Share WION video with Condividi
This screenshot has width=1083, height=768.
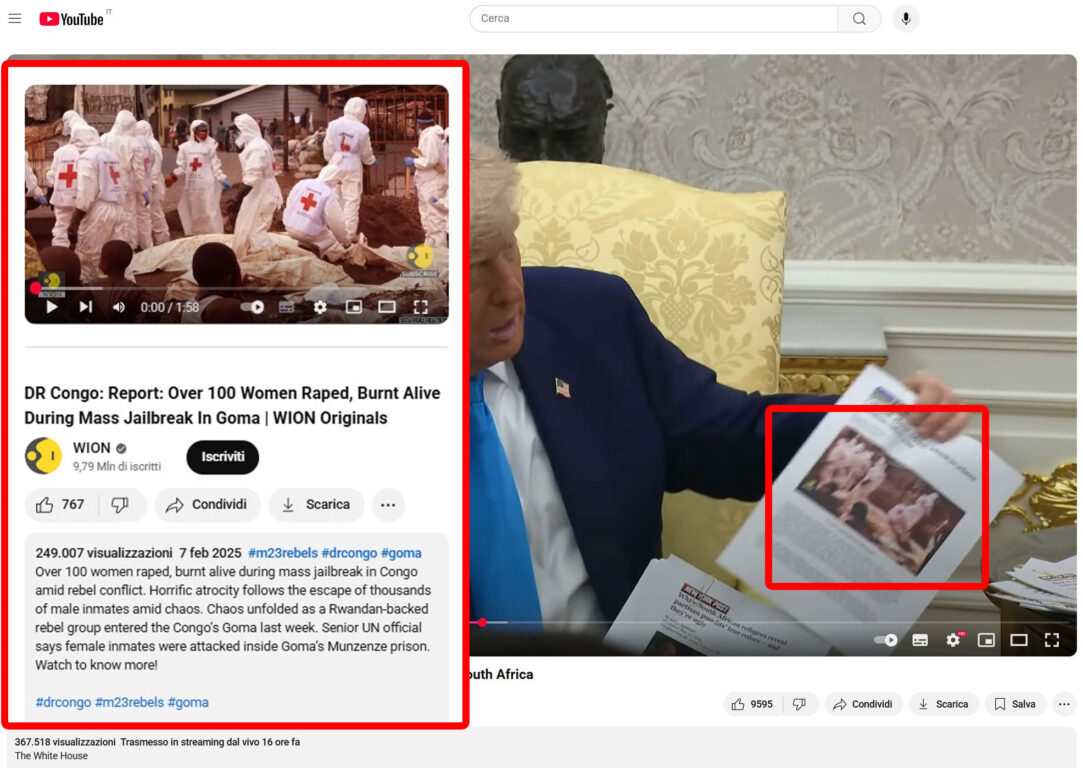pyautogui.click(x=207, y=505)
